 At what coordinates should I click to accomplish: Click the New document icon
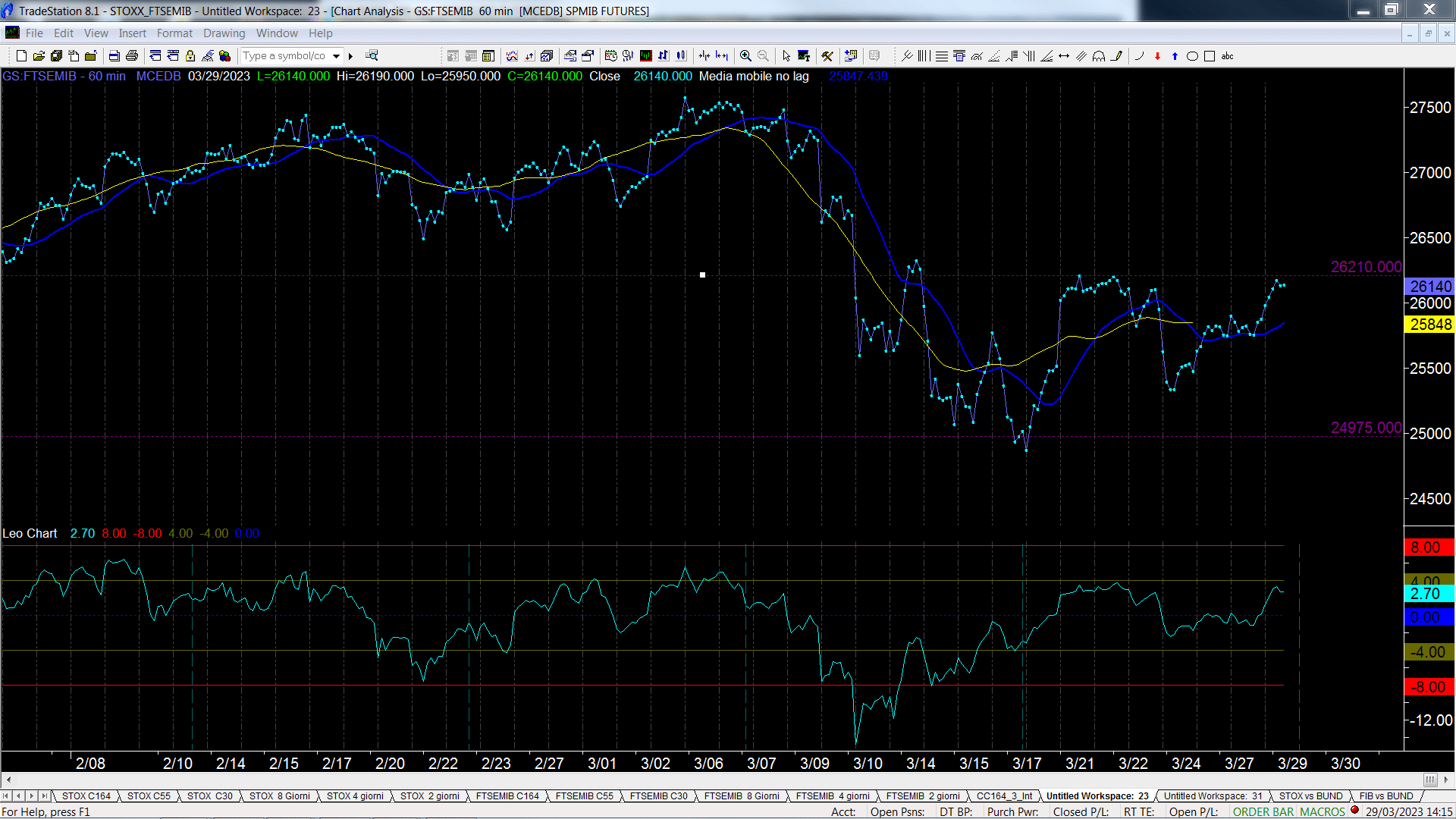coord(21,56)
